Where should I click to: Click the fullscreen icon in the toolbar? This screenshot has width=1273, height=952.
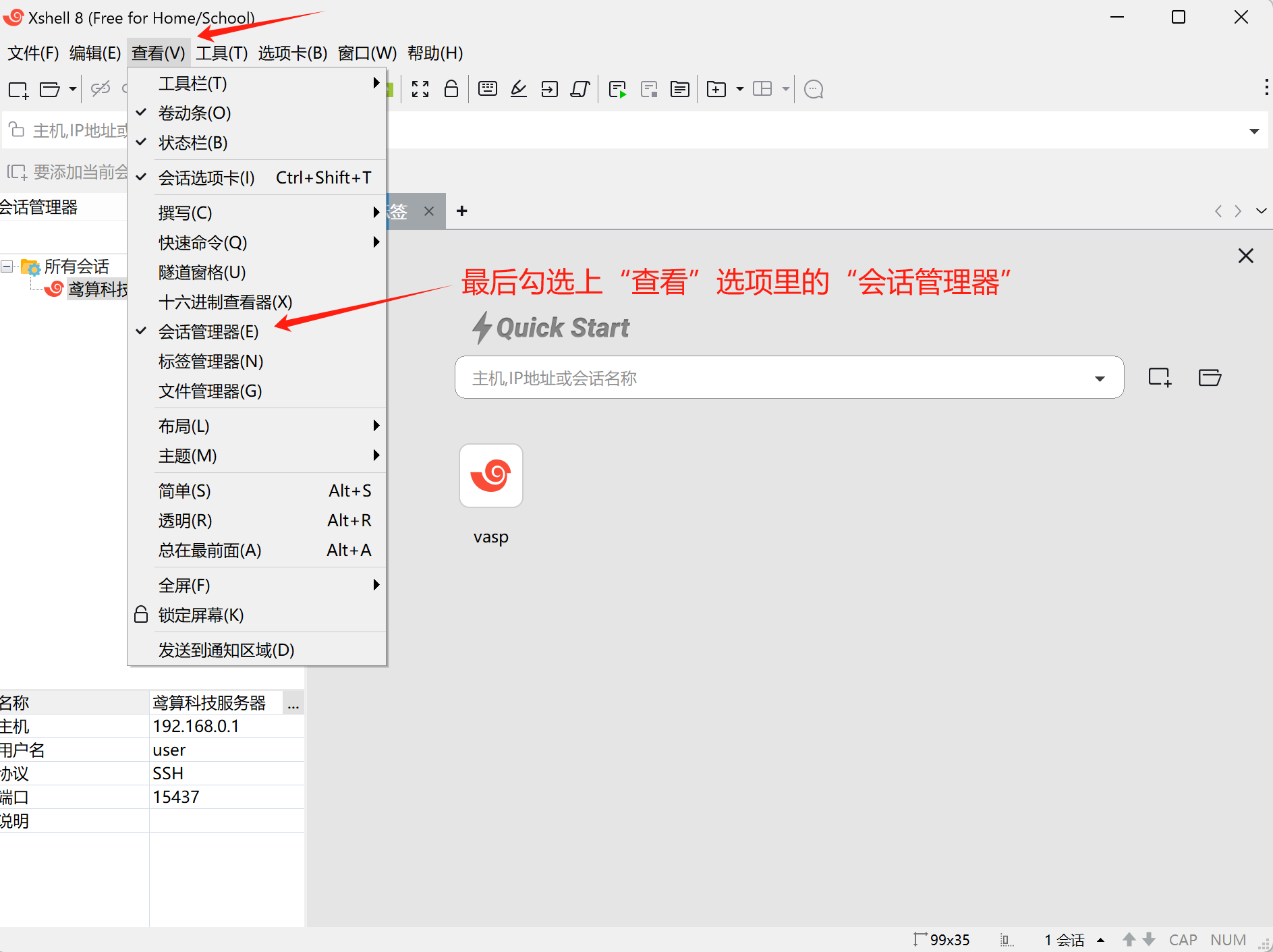[420, 89]
